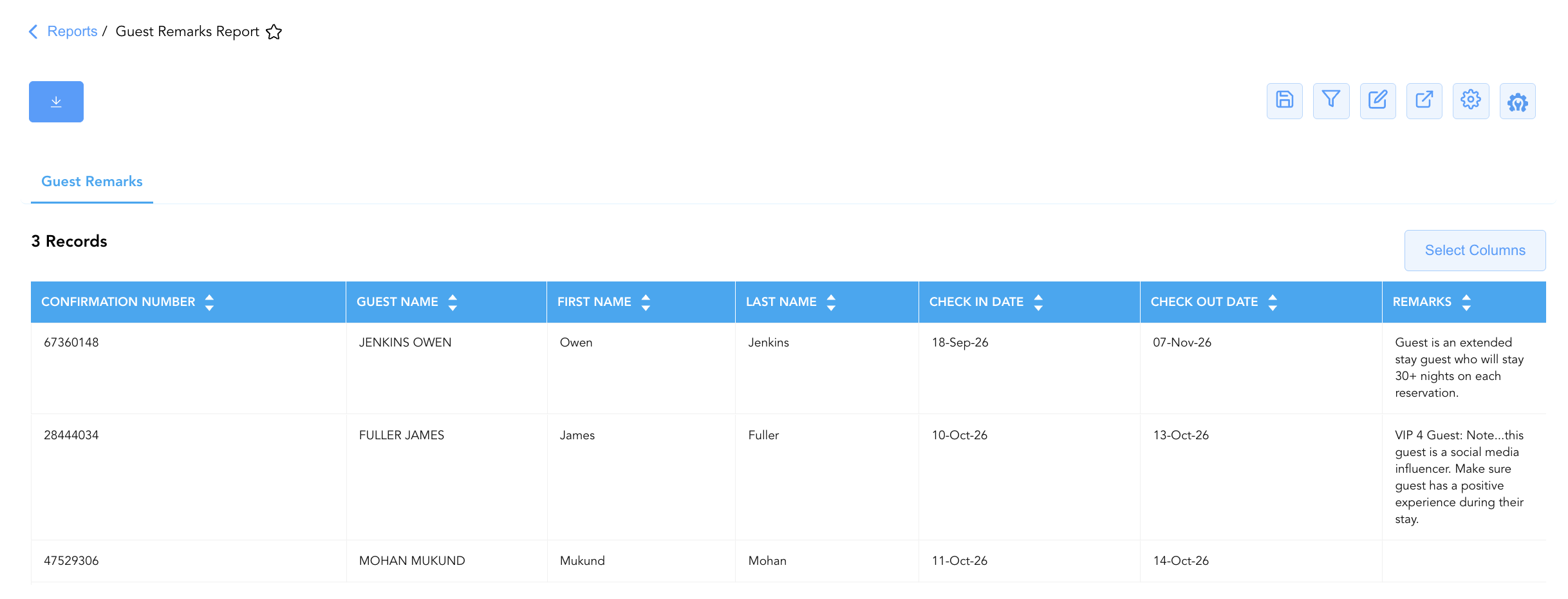Viewport: 1568px width, 599px height.
Task: Click the export external-link icon
Action: click(1424, 100)
